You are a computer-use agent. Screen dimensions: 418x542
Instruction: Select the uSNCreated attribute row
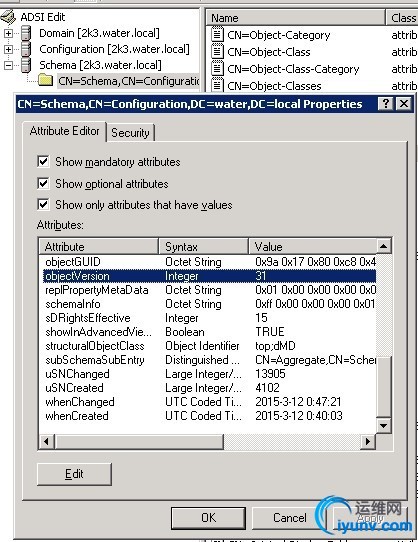tap(209, 388)
